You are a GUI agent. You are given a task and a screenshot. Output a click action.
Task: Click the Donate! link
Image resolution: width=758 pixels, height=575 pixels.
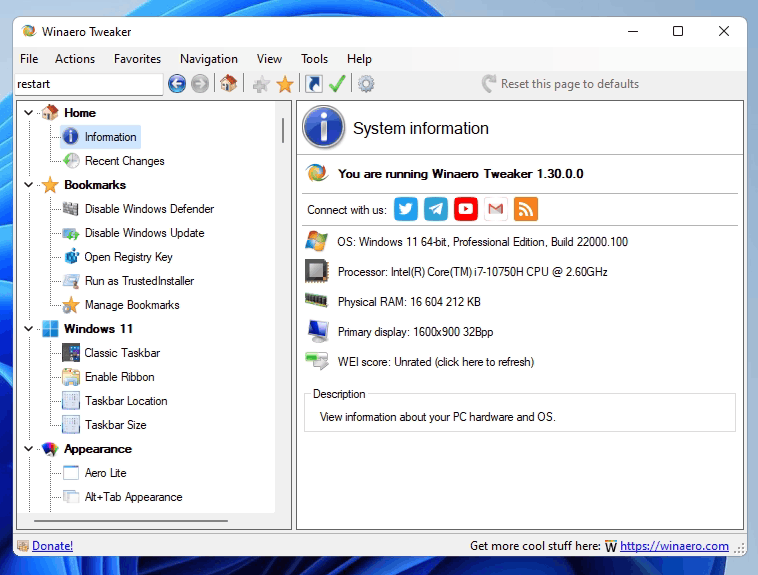(x=52, y=546)
